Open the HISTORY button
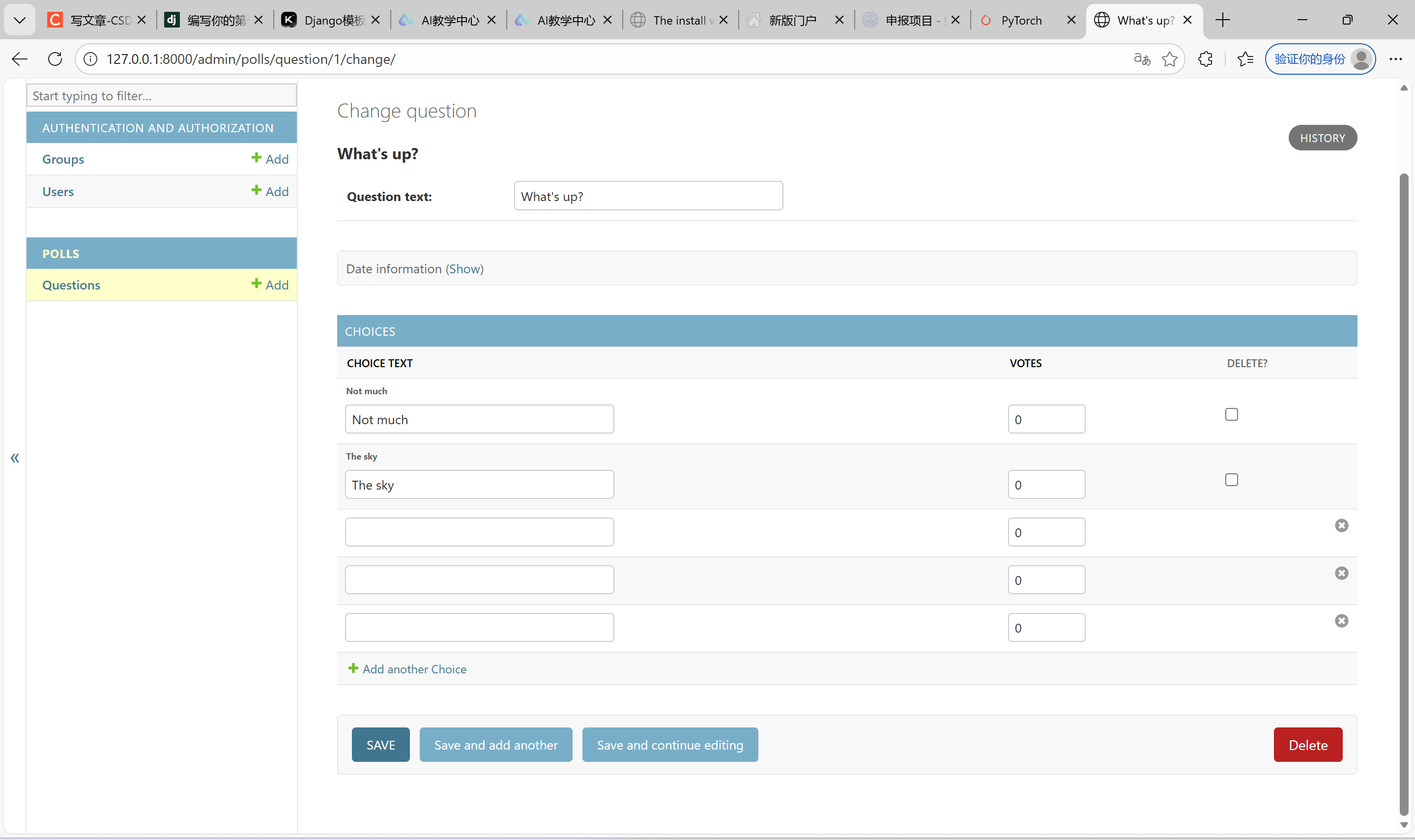The width and height of the screenshot is (1415, 840). 1322,138
